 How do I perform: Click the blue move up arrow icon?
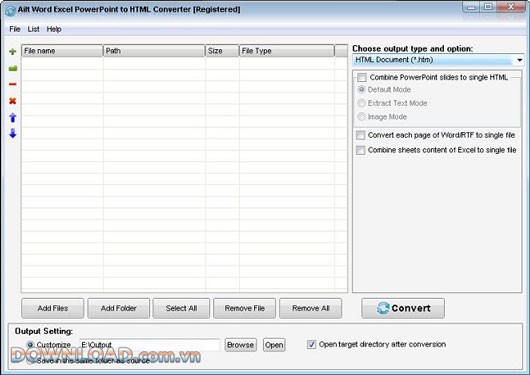point(13,118)
